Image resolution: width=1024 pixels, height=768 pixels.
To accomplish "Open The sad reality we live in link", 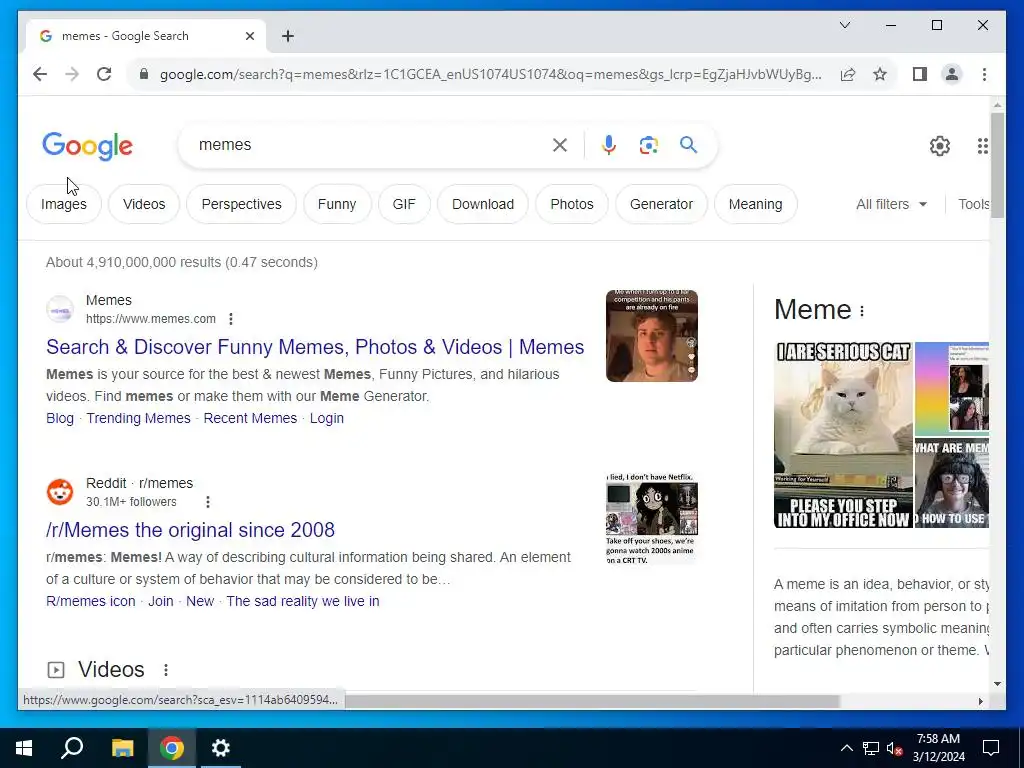I will (x=303, y=601).
